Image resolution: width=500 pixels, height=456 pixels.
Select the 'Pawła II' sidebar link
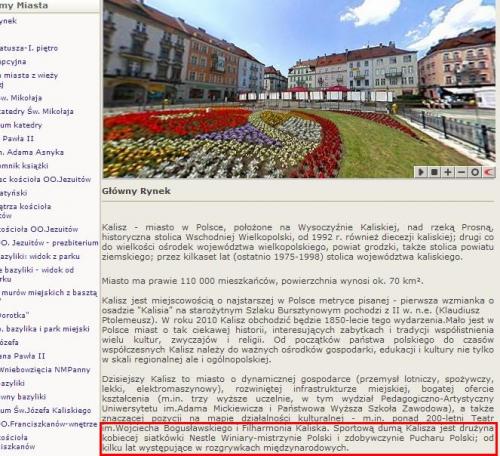(x=17, y=139)
